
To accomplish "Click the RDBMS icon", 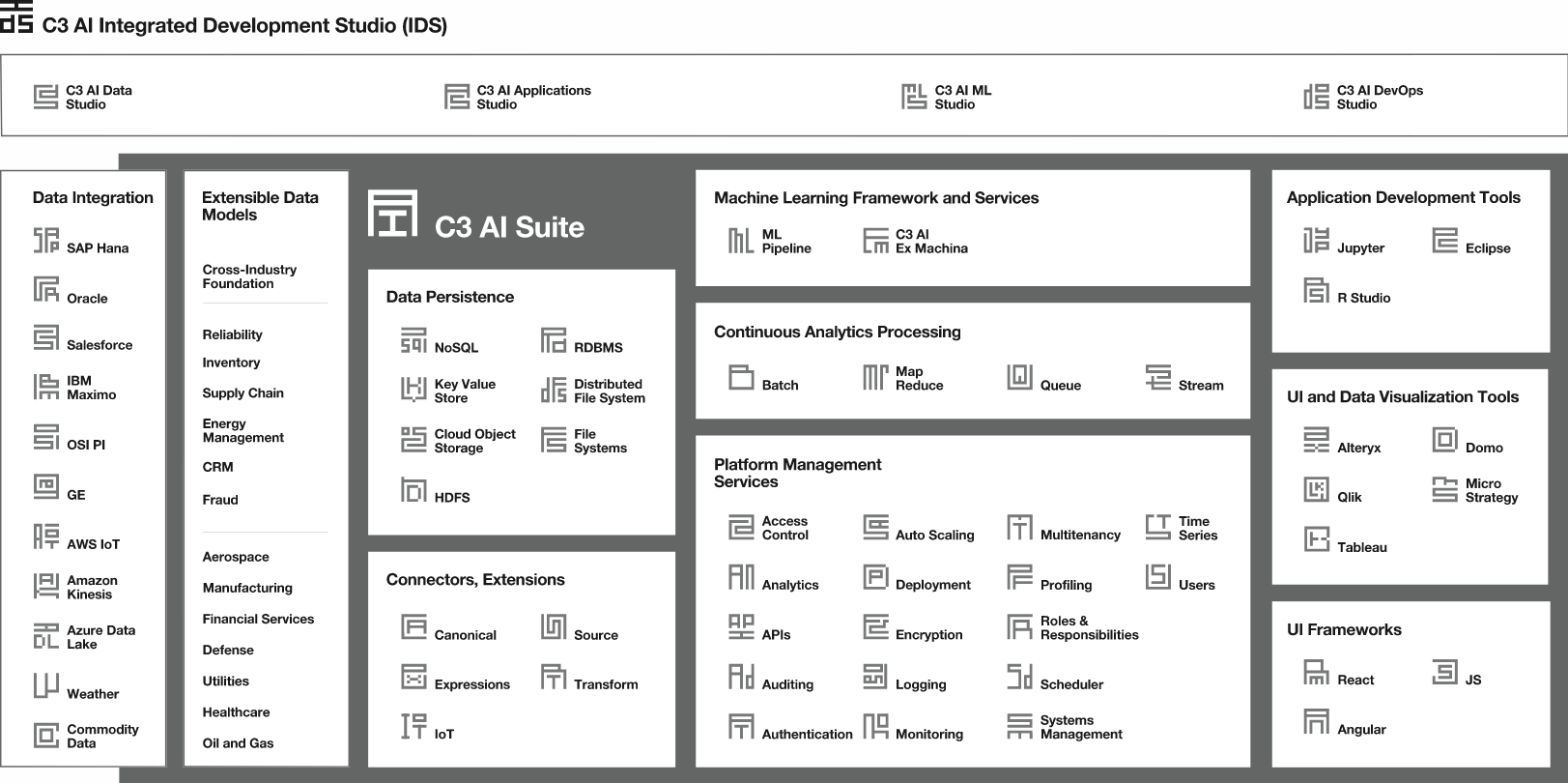I will tap(554, 340).
